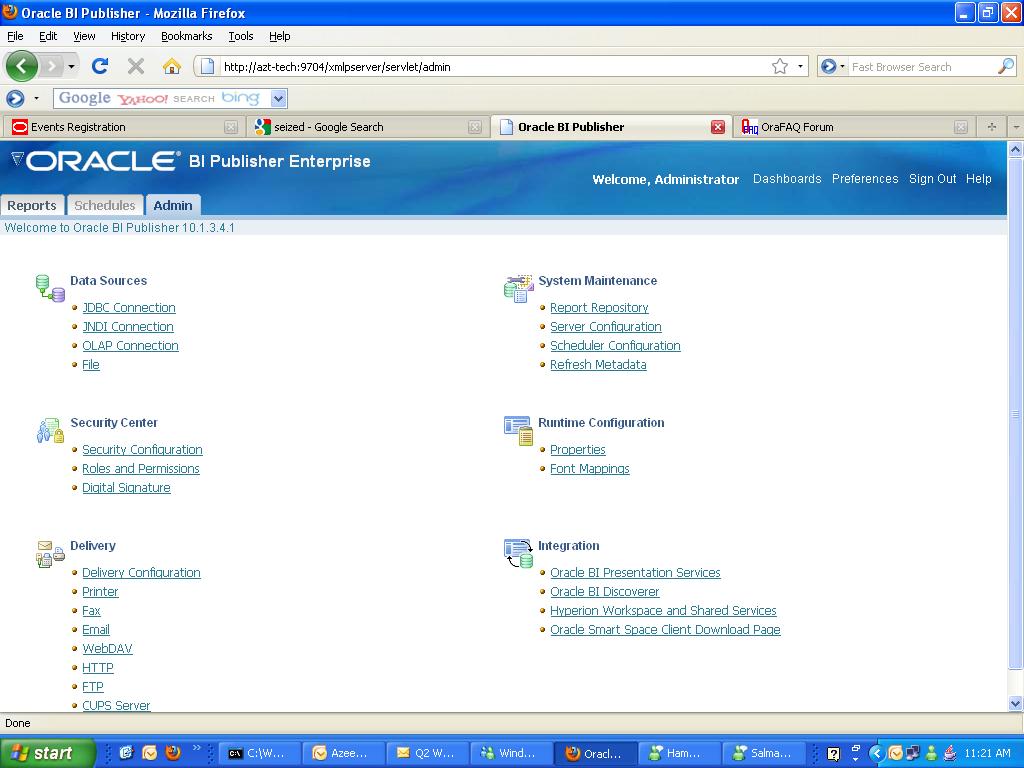Open the Bookmarks menu
The height and width of the screenshot is (768, 1024).
pos(187,36)
